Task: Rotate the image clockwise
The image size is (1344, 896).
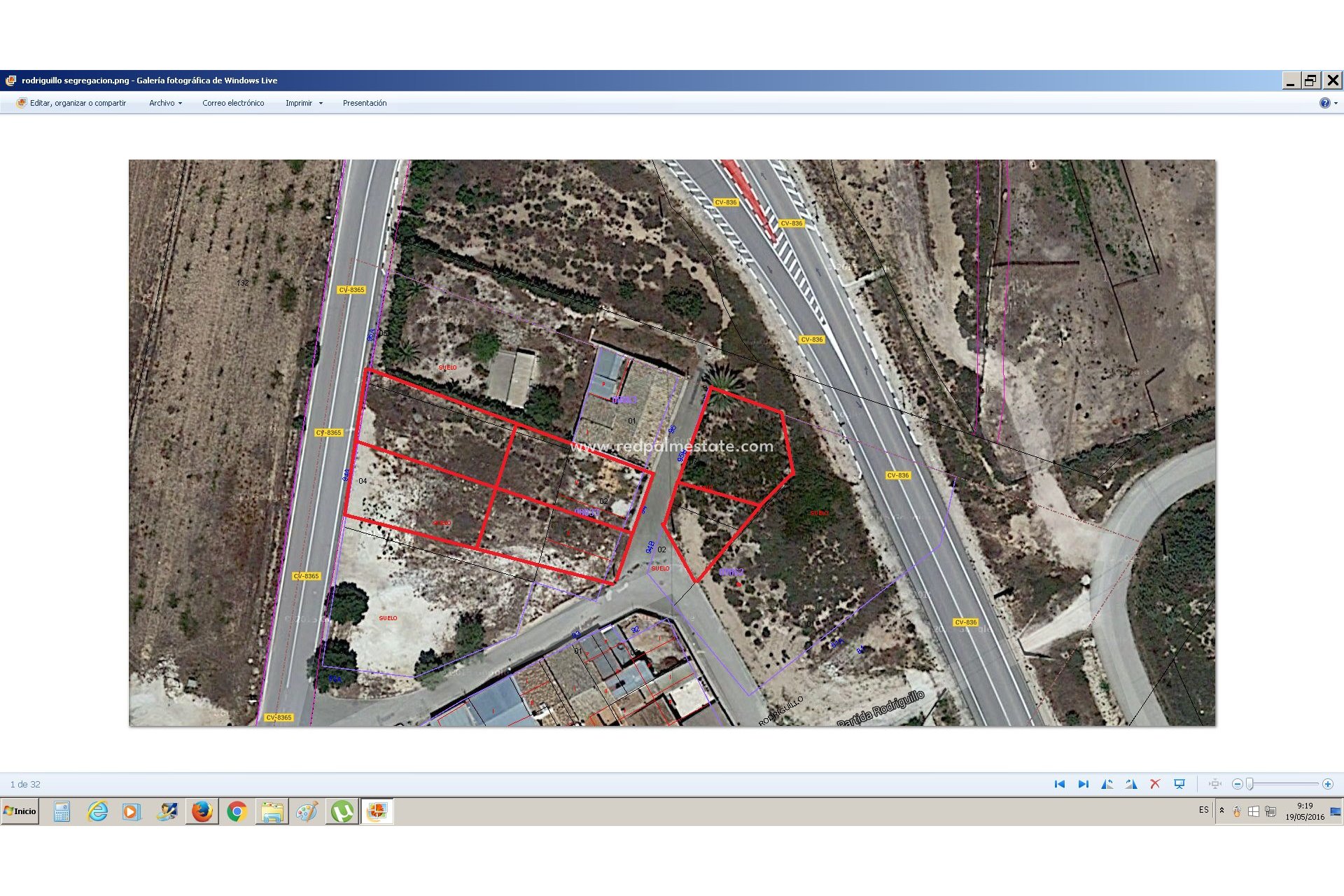Action: click(1130, 784)
